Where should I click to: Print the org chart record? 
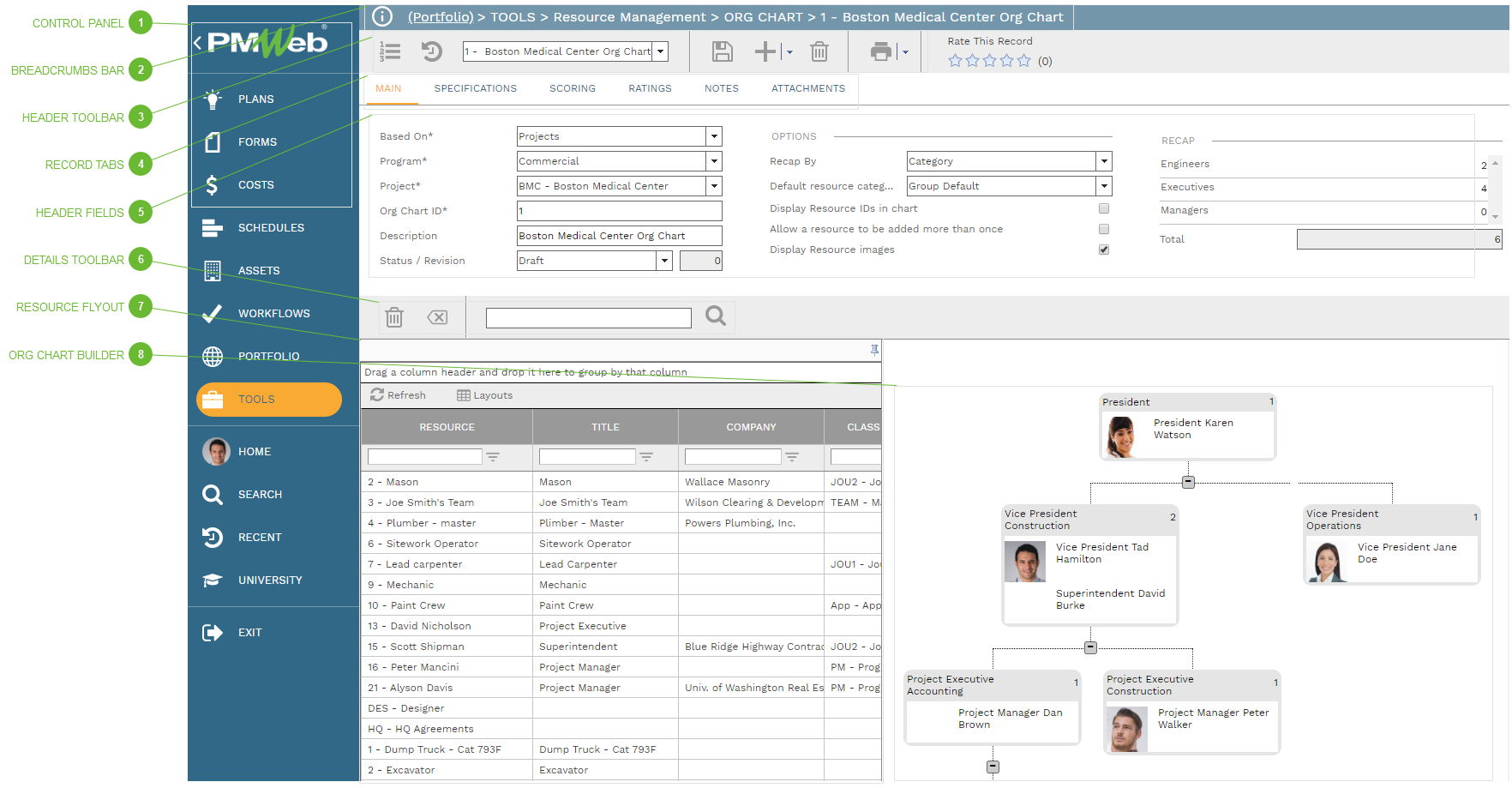[881, 51]
